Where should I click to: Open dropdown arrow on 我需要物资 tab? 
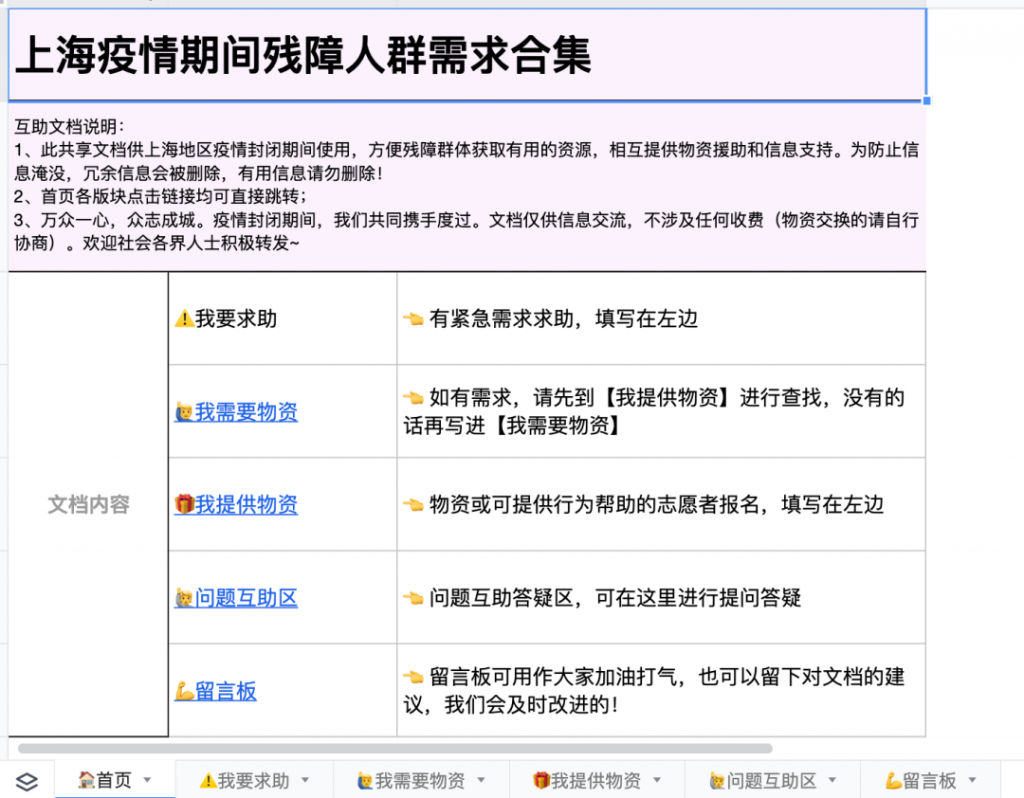coord(482,780)
